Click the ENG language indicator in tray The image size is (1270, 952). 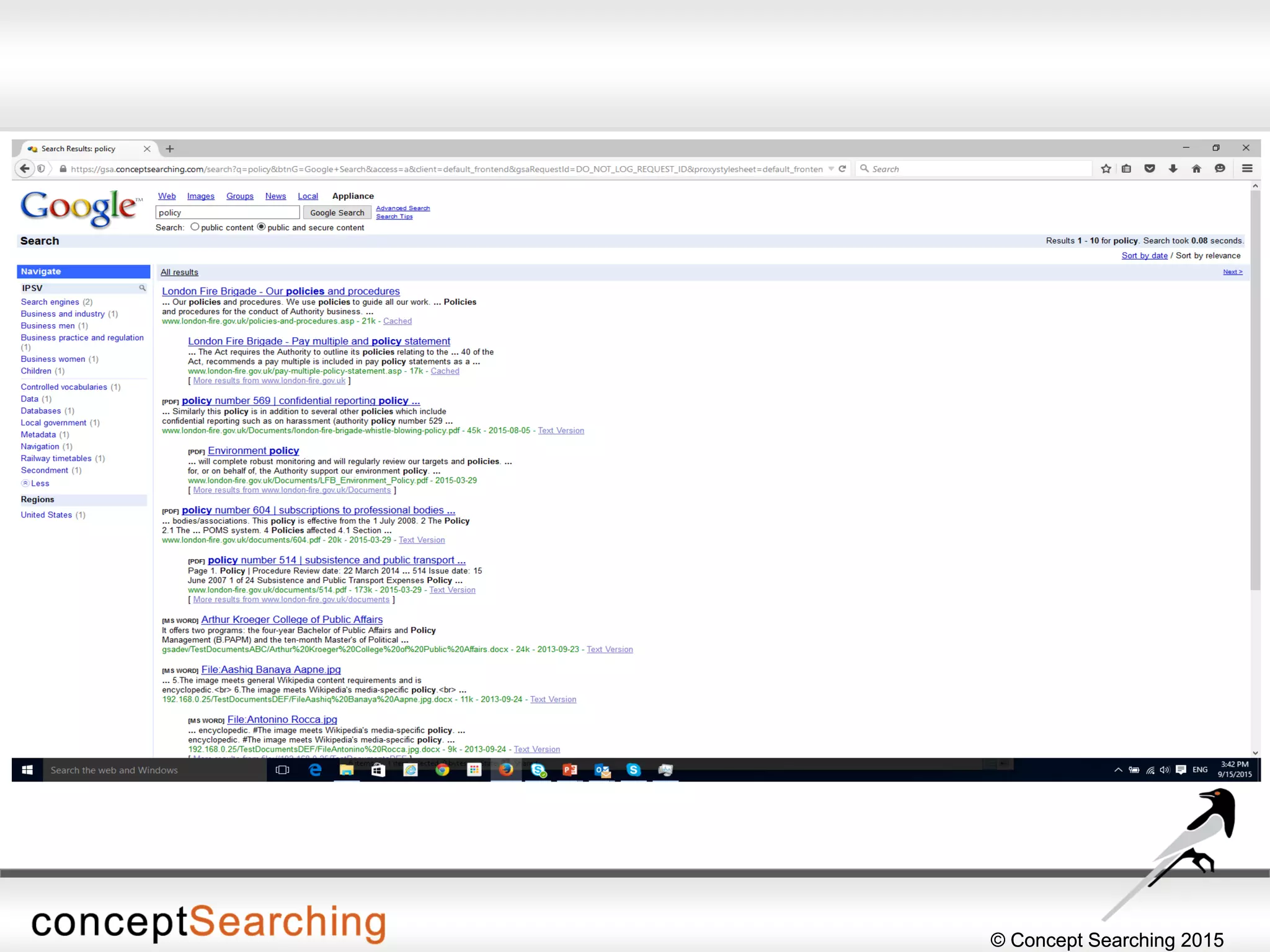(1200, 770)
